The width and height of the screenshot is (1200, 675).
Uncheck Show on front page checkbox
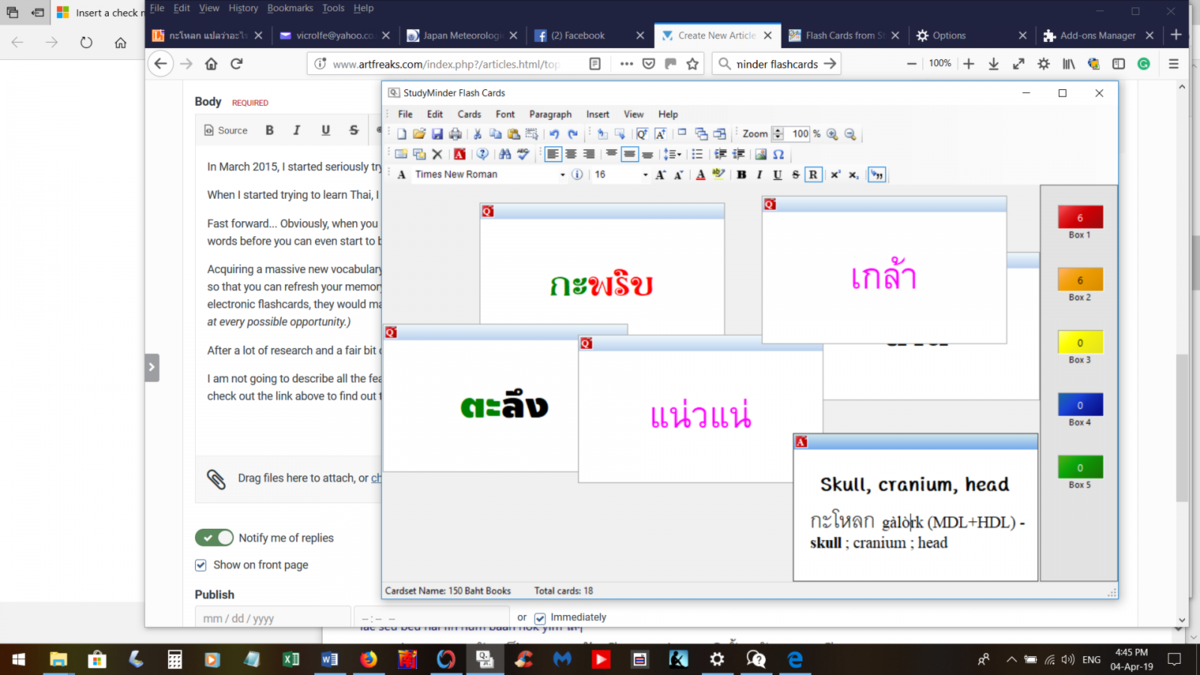pos(201,565)
